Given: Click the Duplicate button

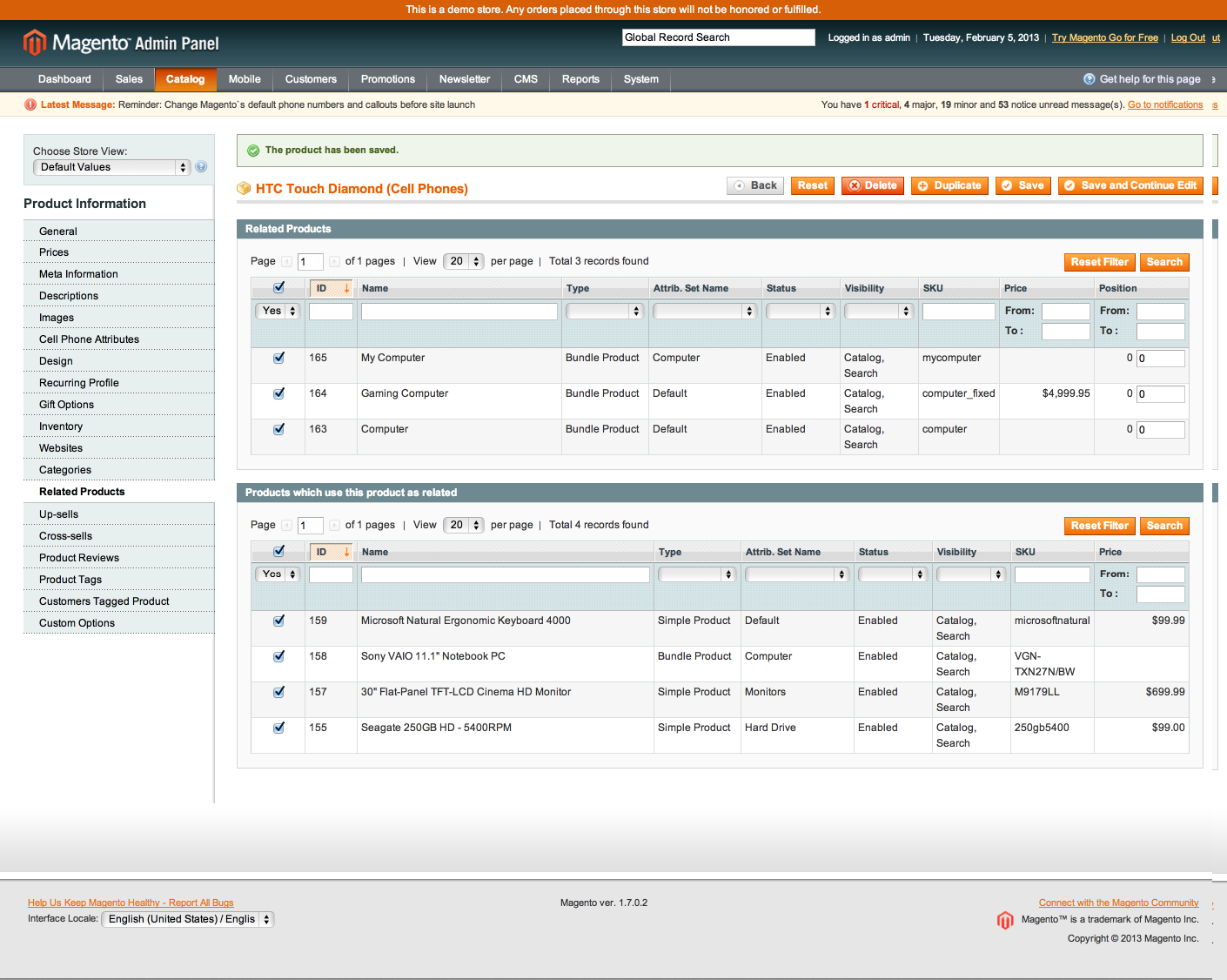Looking at the screenshot, I should (949, 185).
